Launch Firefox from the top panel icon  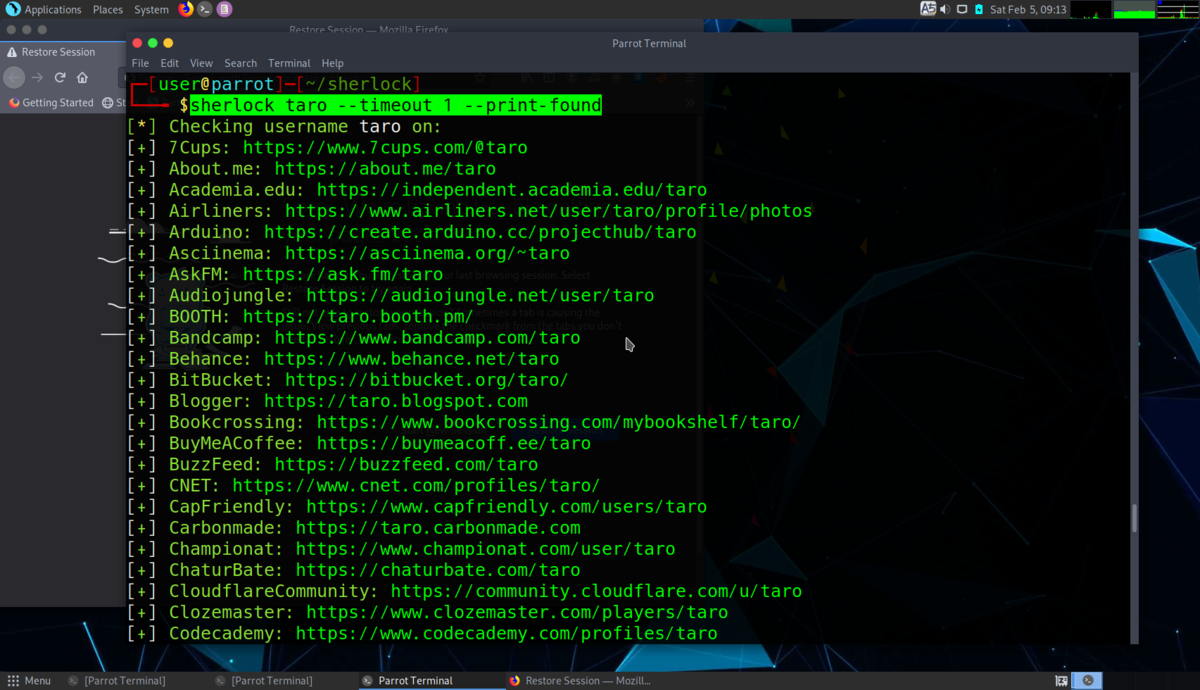click(x=186, y=9)
